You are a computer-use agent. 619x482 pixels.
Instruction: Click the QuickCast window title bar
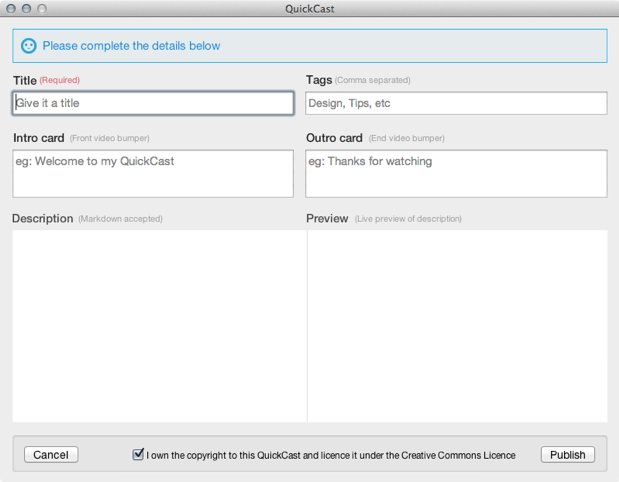[309, 8]
